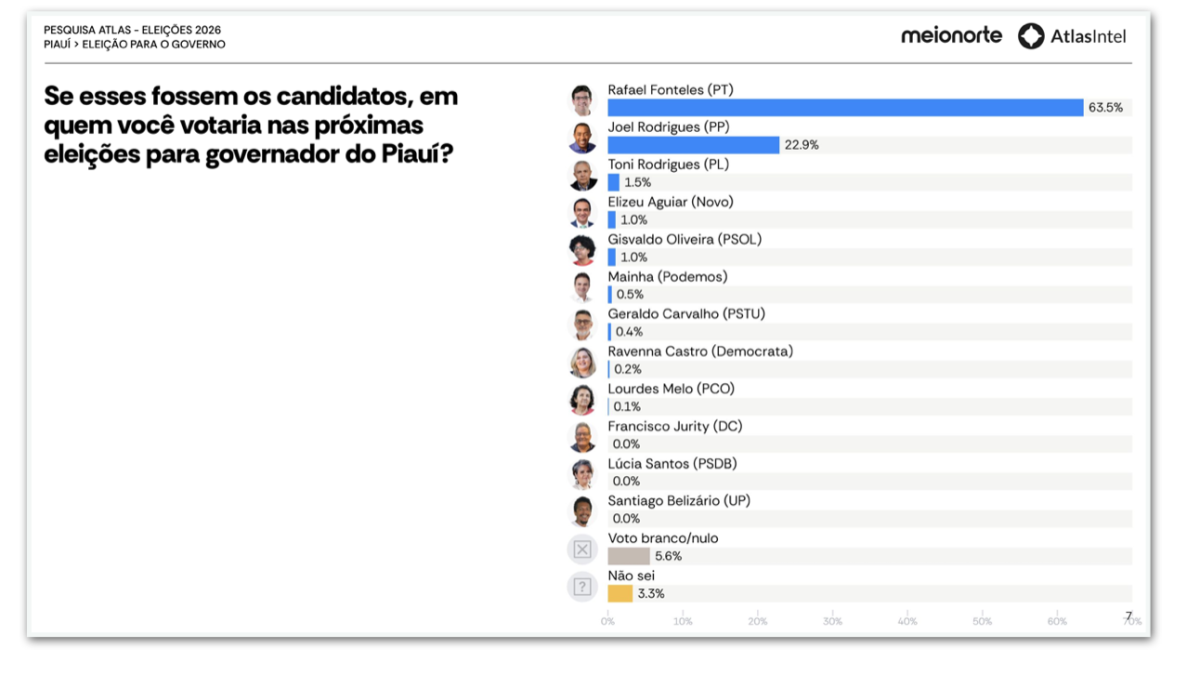Click the Elizeu Aguiar (Novo) label

click(670, 202)
